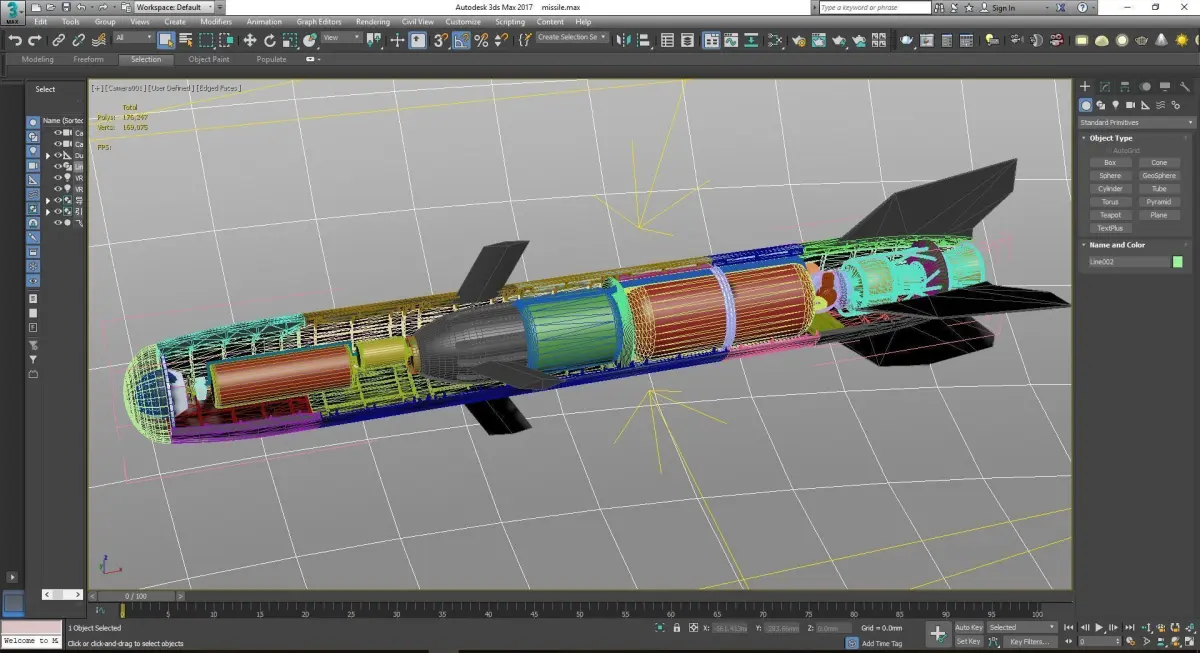1200x653 pixels.
Task: Click the Align tool icon
Action: point(644,40)
